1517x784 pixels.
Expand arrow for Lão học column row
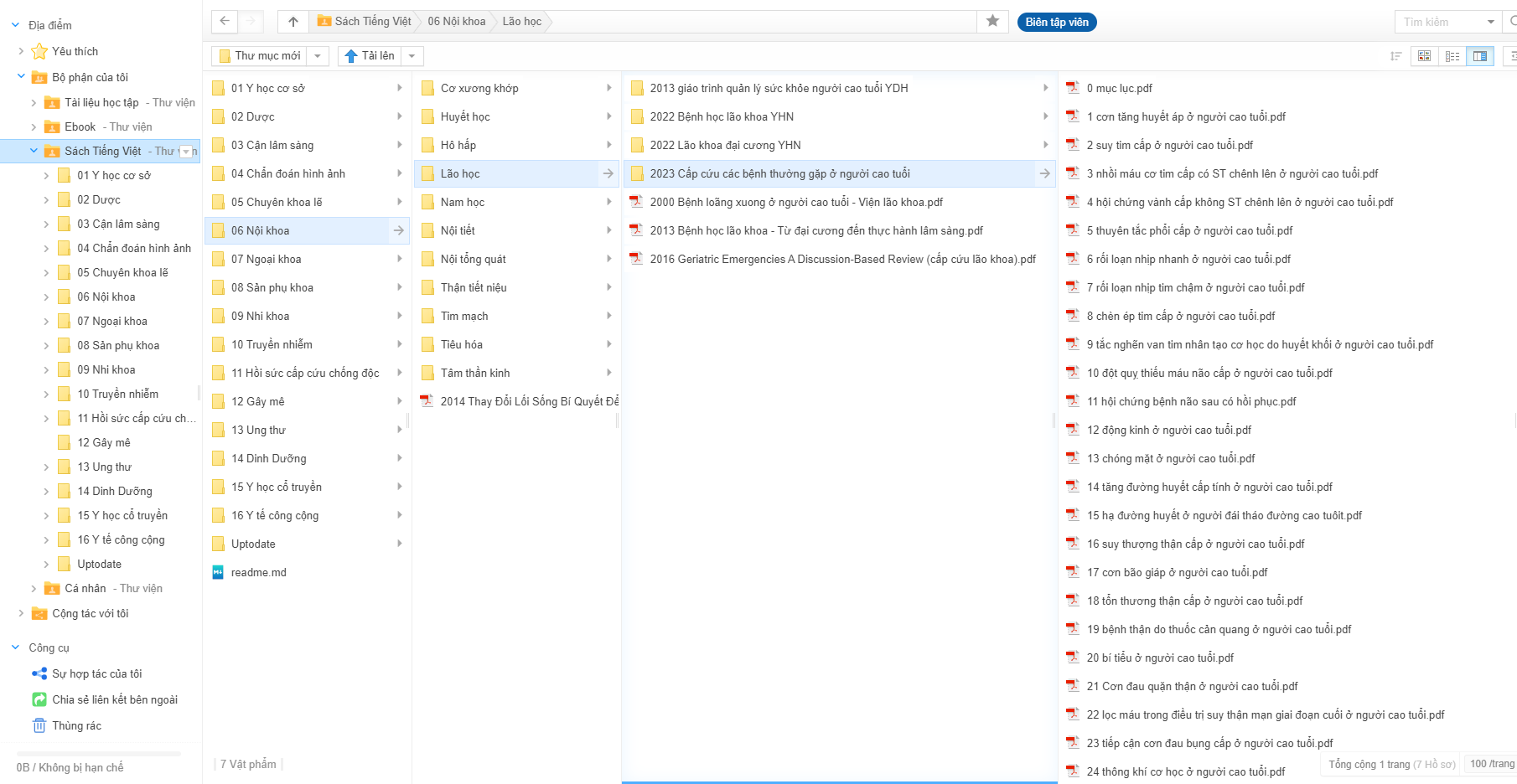click(608, 173)
